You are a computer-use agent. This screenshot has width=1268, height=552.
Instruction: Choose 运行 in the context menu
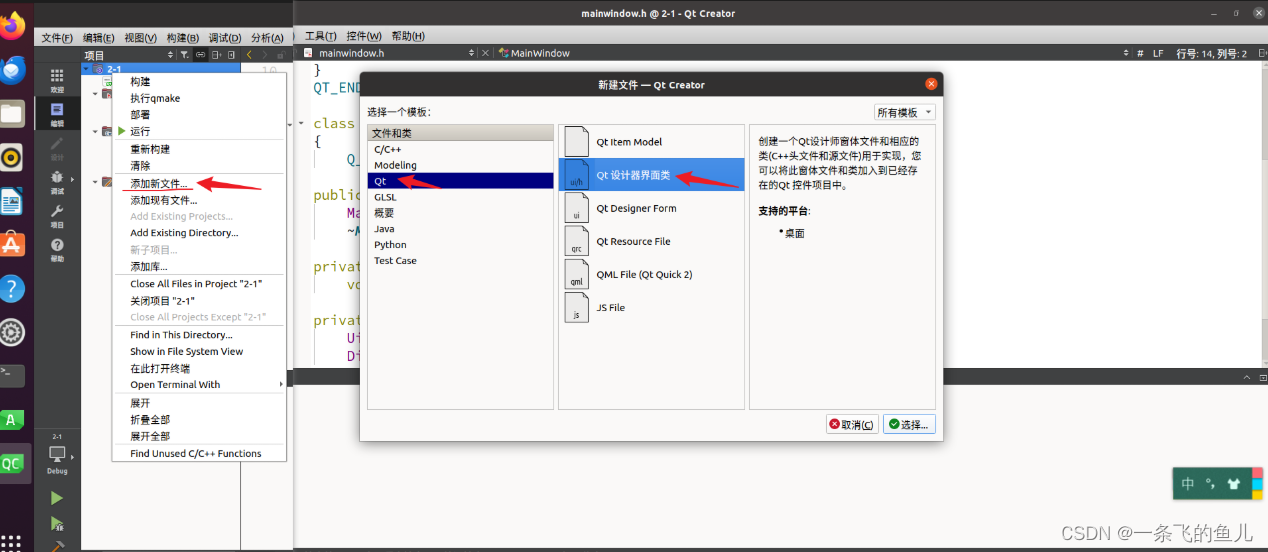click(199, 131)
